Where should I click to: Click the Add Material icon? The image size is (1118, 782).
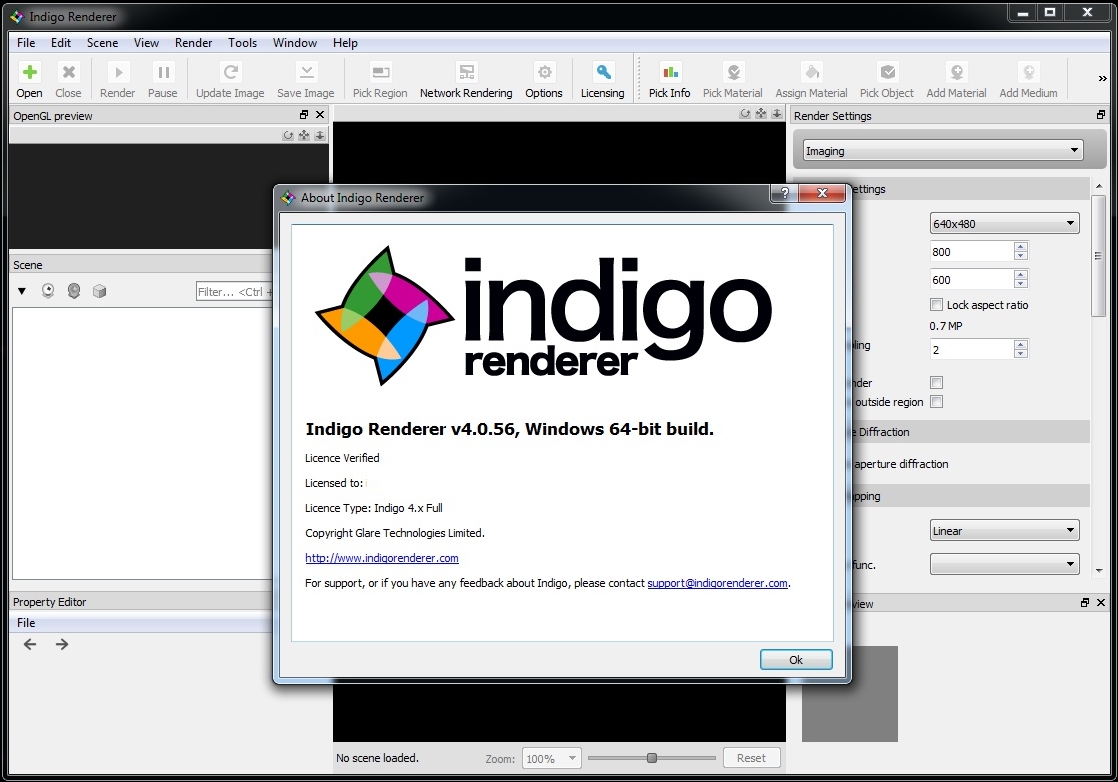pos(956,79)
